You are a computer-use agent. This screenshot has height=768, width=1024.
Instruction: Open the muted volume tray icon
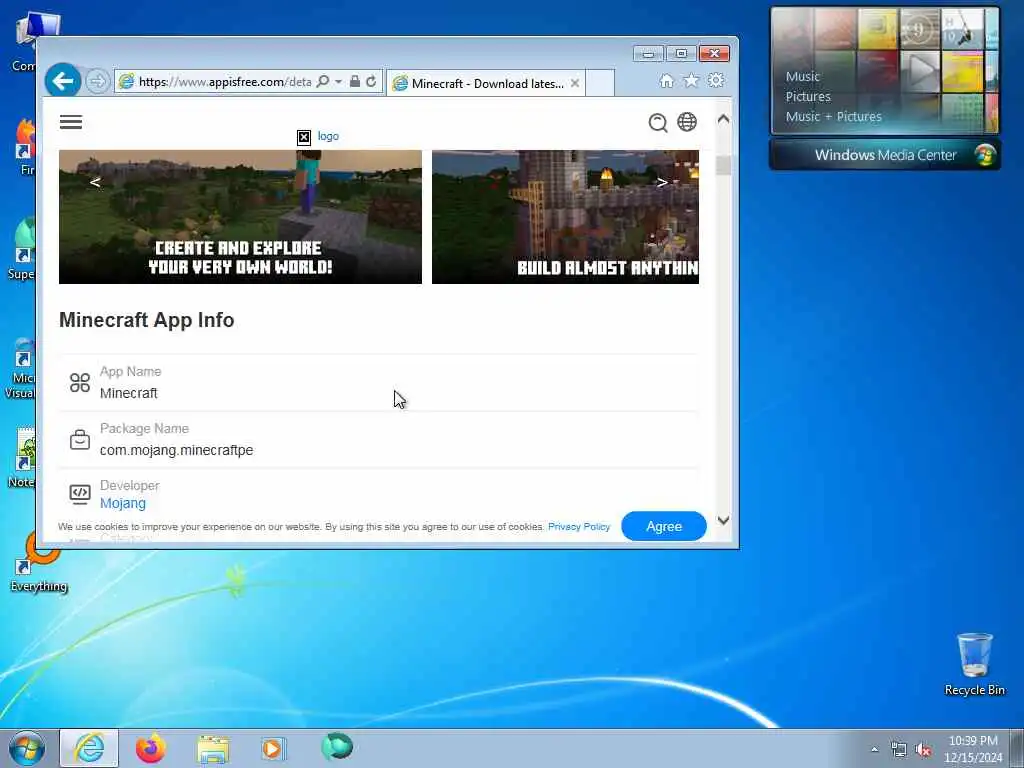pos(923,750)
